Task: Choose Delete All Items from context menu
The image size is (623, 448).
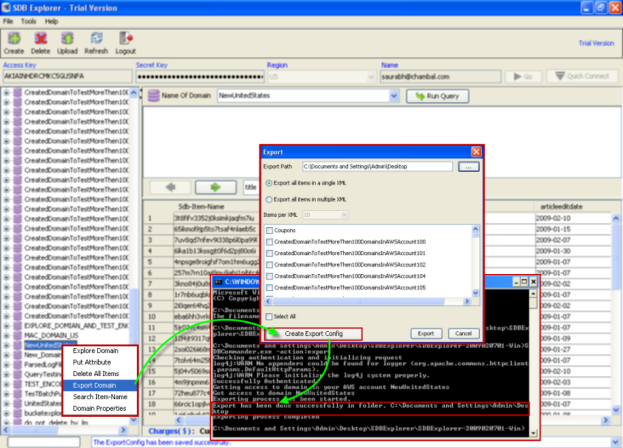Action: click(x=96, y=374)
